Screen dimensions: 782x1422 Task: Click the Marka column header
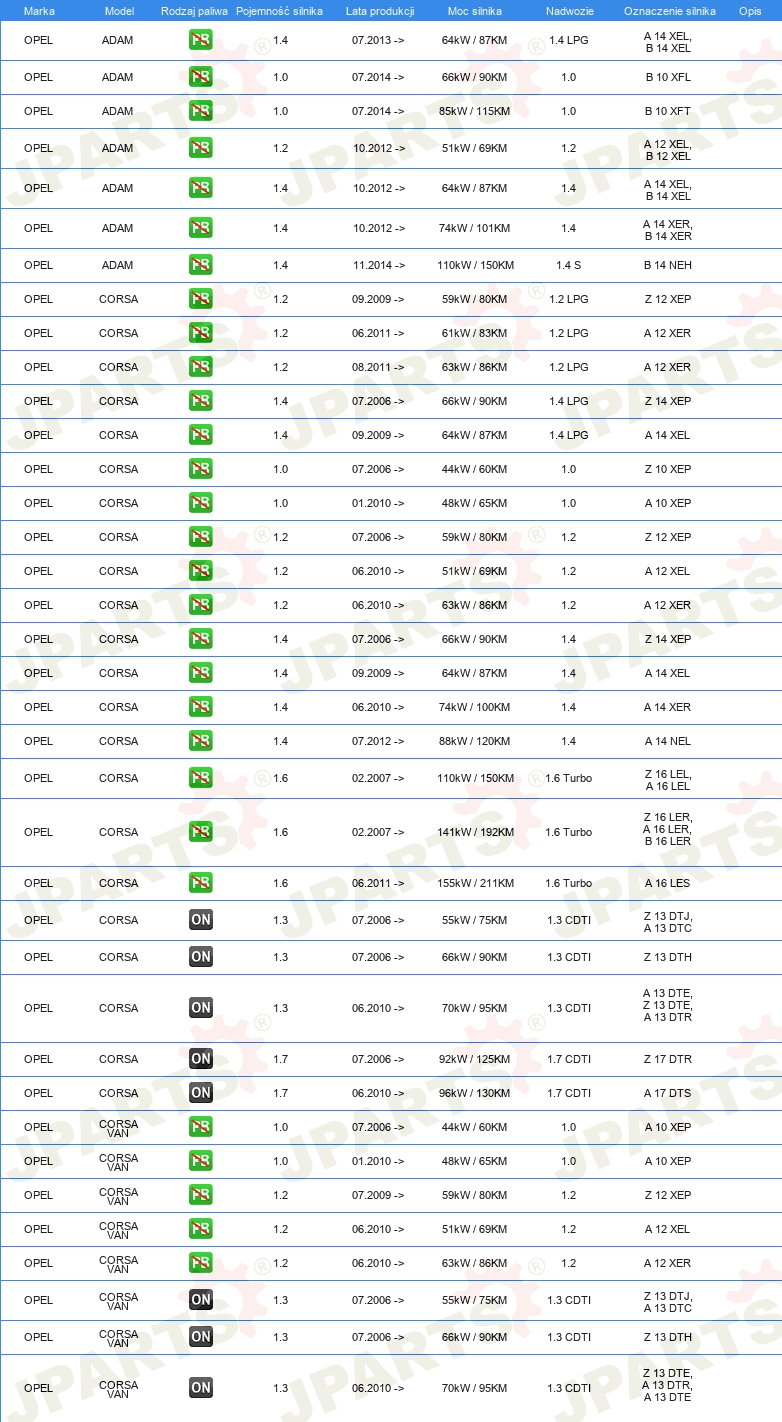coord(39,10)
